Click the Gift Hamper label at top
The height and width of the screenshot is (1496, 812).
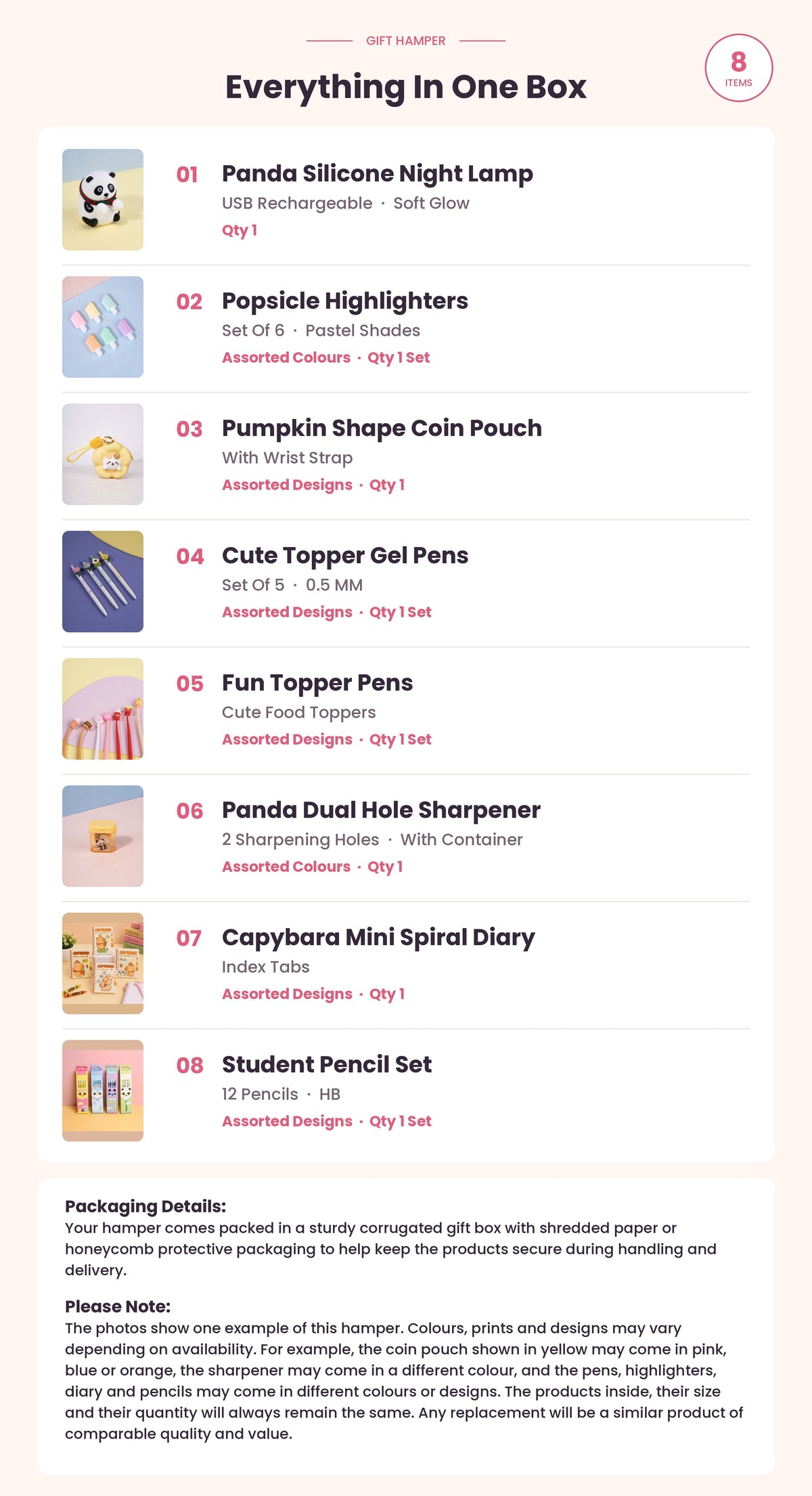click(406, 41)
